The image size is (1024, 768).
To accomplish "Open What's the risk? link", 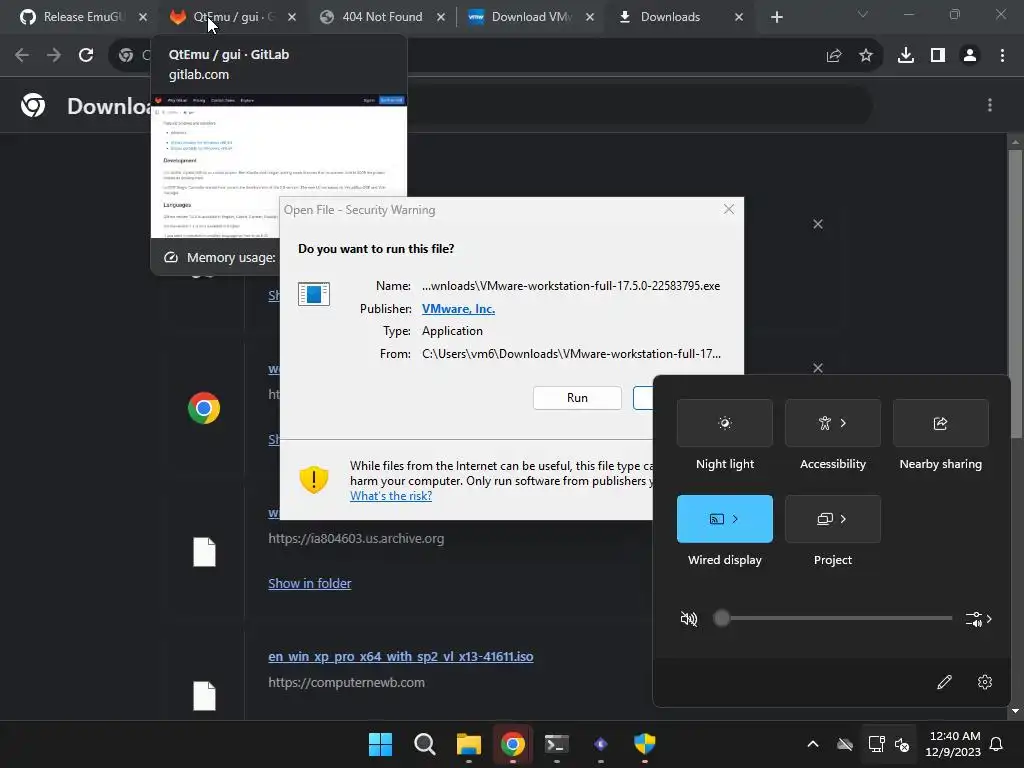I will pos(391,496).
